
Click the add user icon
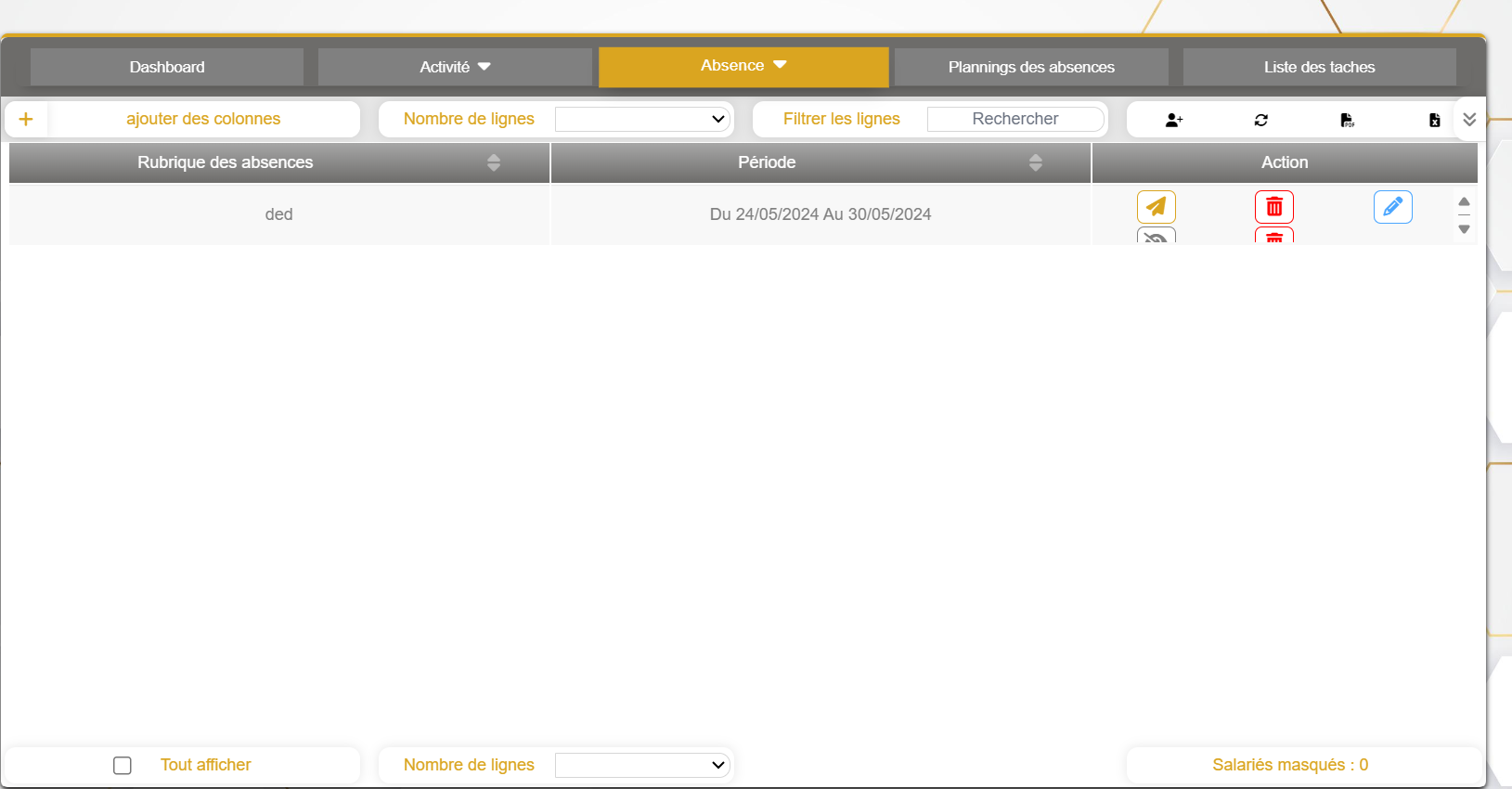tap(1174, 120)
